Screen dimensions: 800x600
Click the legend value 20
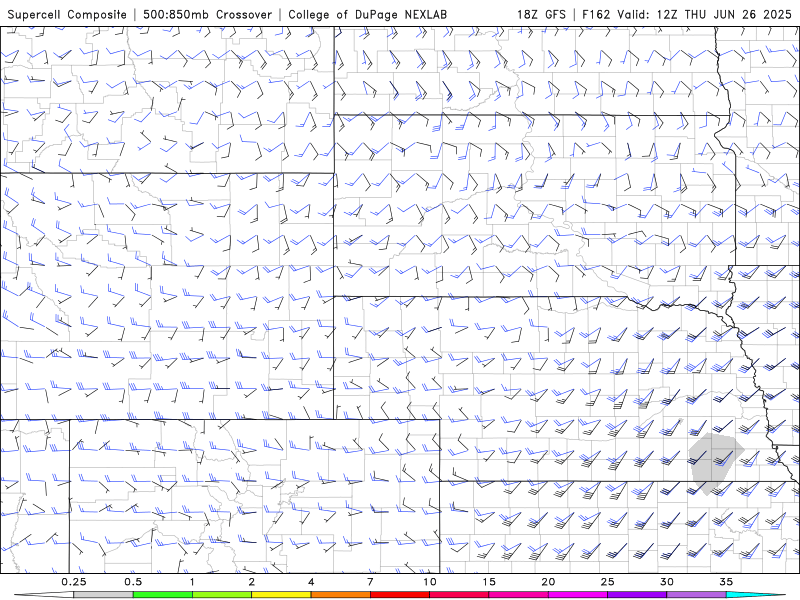pos(548,582)
